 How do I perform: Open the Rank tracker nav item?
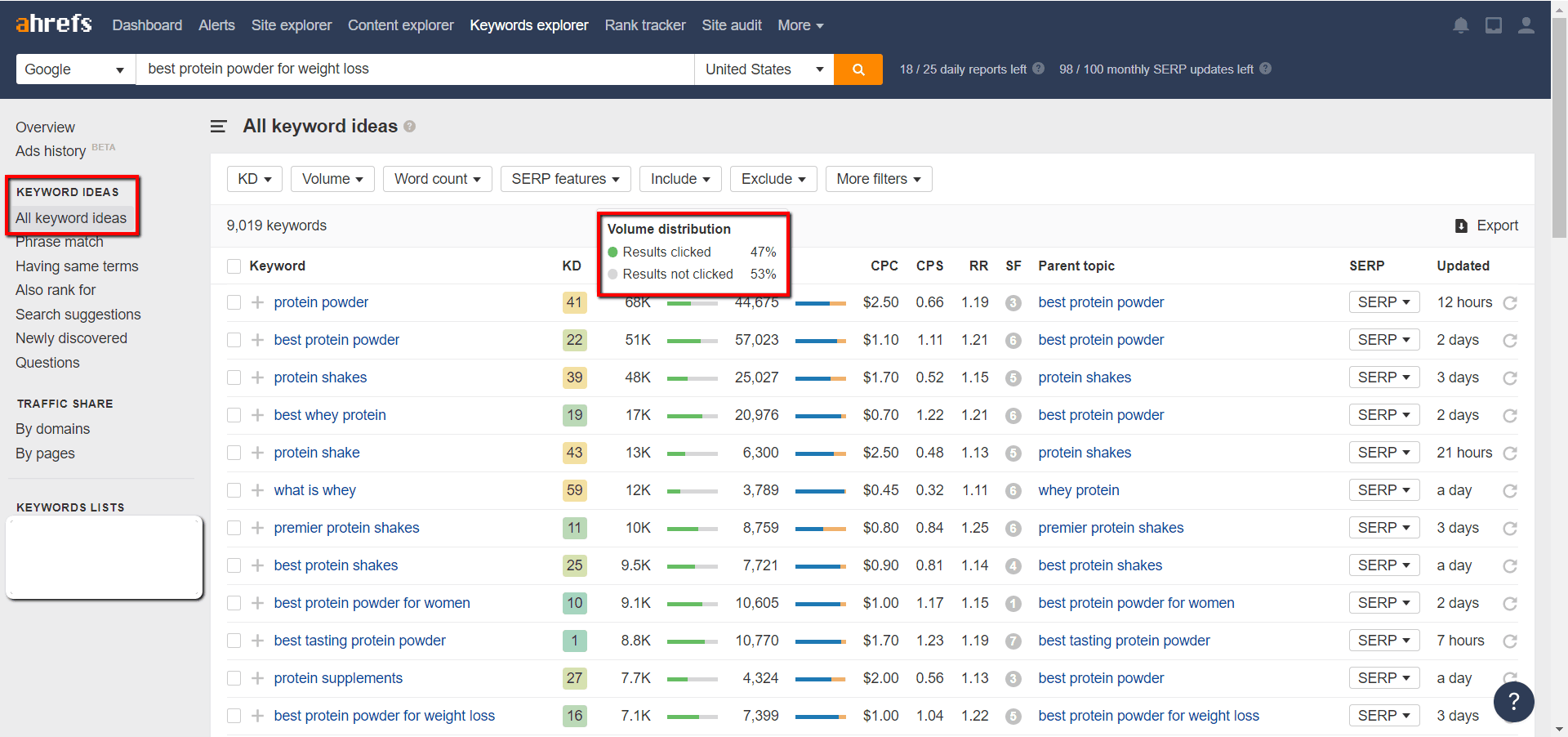pos(645,25)
